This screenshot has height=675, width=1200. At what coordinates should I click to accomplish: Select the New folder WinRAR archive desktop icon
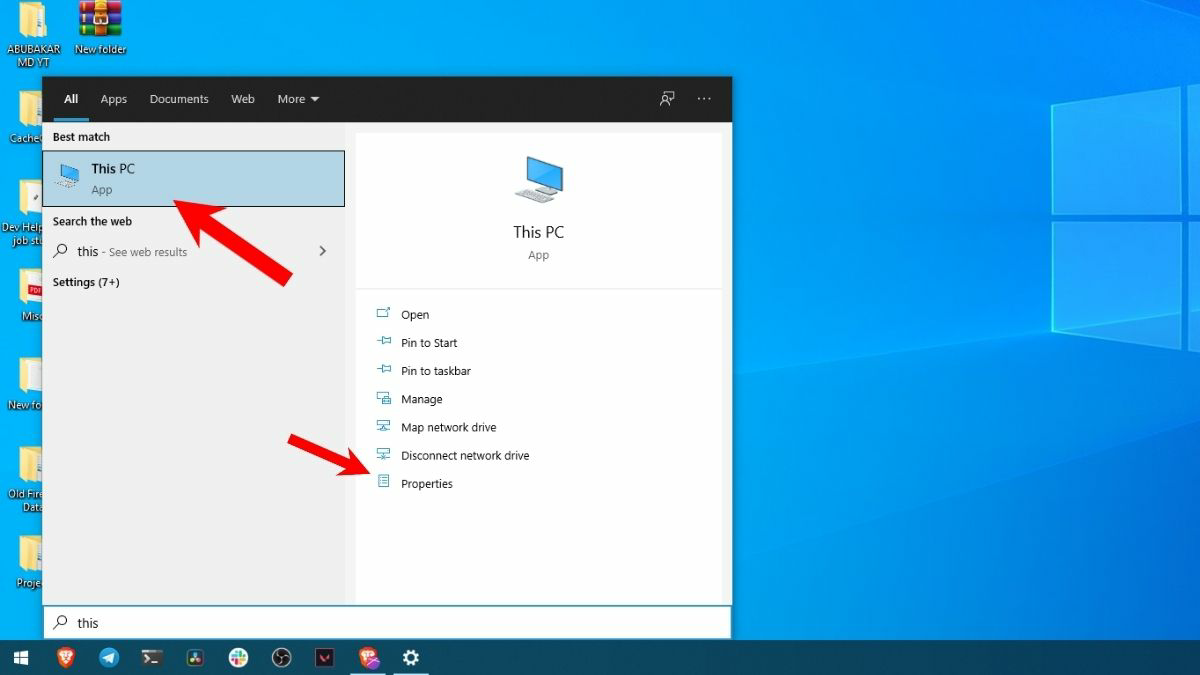click(100, 27)
